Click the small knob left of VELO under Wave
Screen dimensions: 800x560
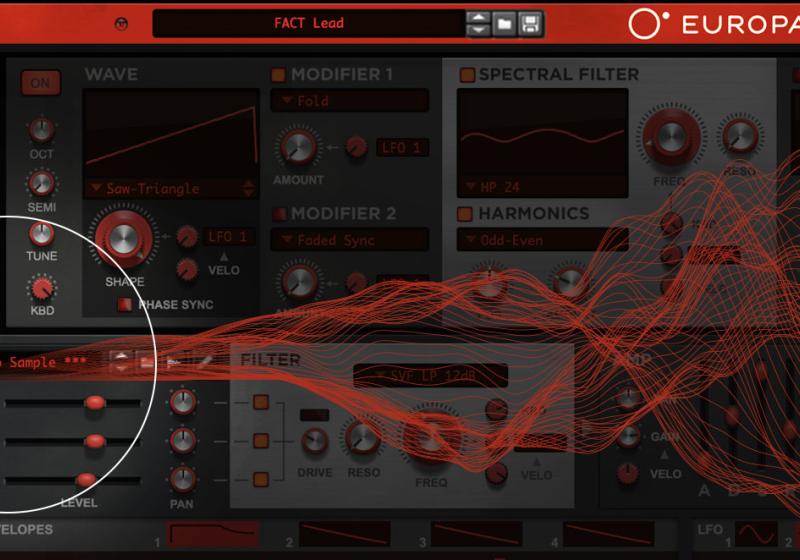point(187,269)
